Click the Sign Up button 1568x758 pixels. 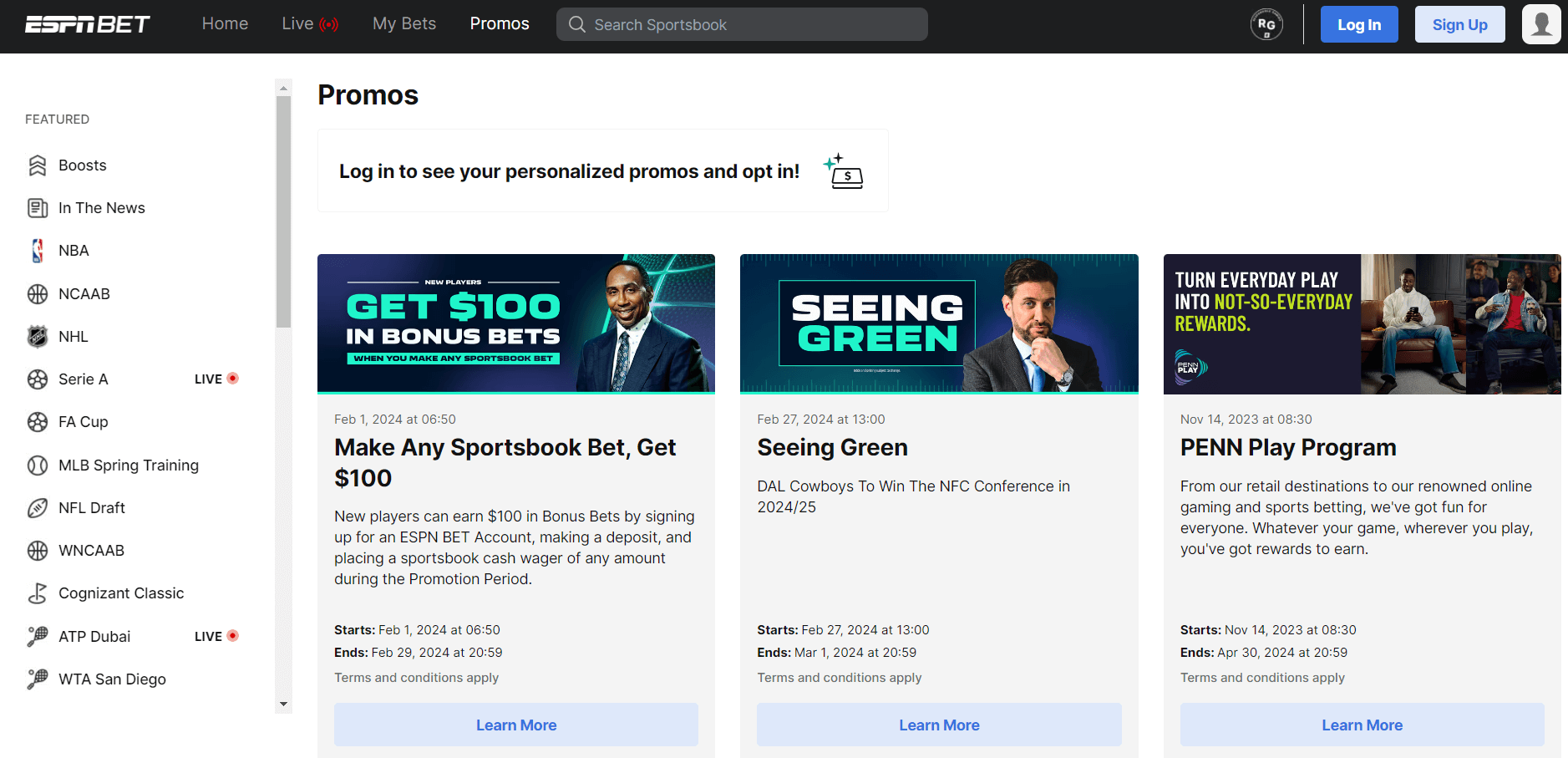click(1460, 24)
